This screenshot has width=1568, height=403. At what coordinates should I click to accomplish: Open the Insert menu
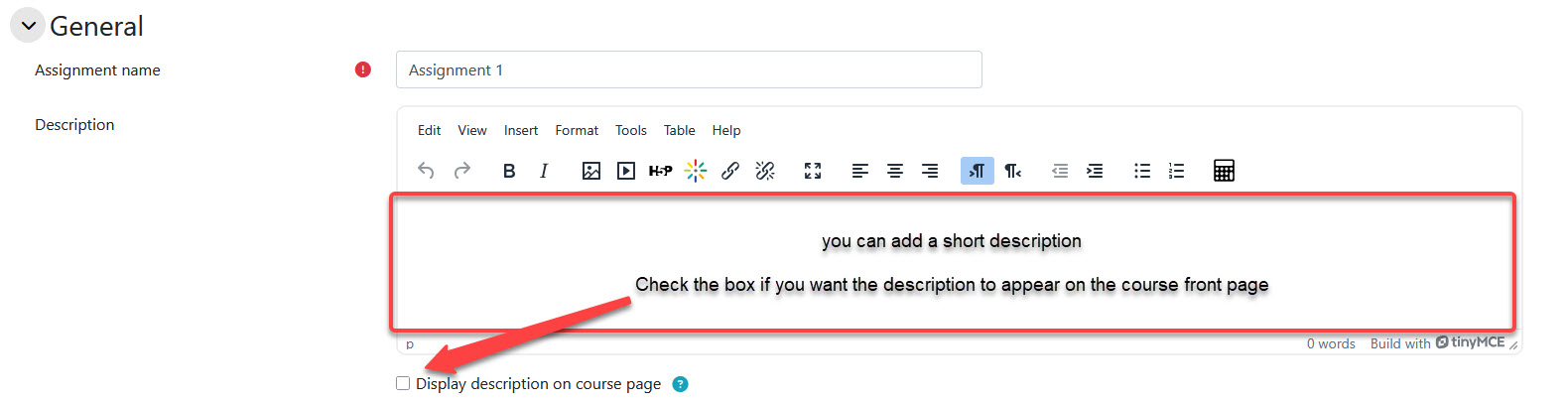coord(521,130)
